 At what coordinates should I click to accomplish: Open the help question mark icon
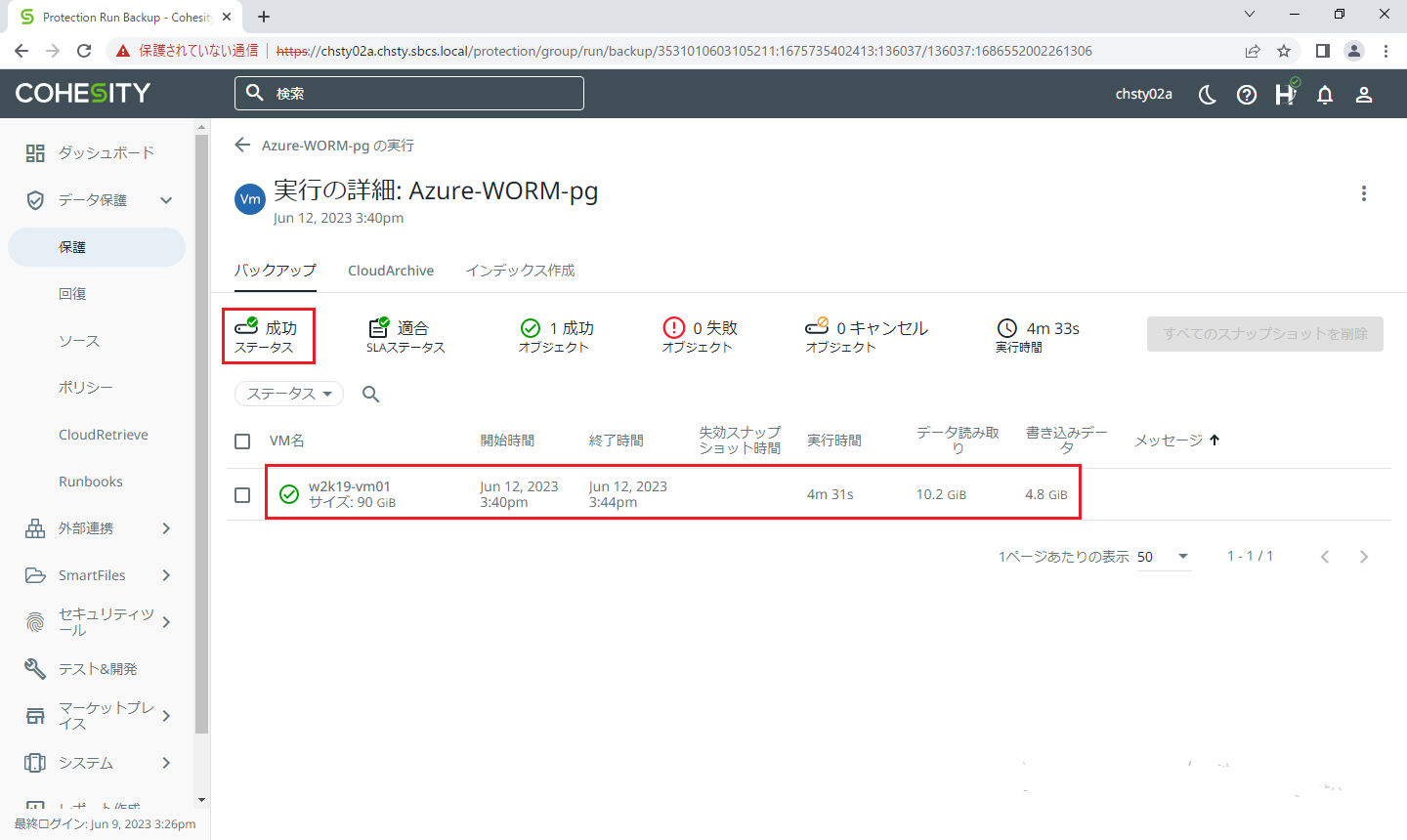click(1247, 94)
